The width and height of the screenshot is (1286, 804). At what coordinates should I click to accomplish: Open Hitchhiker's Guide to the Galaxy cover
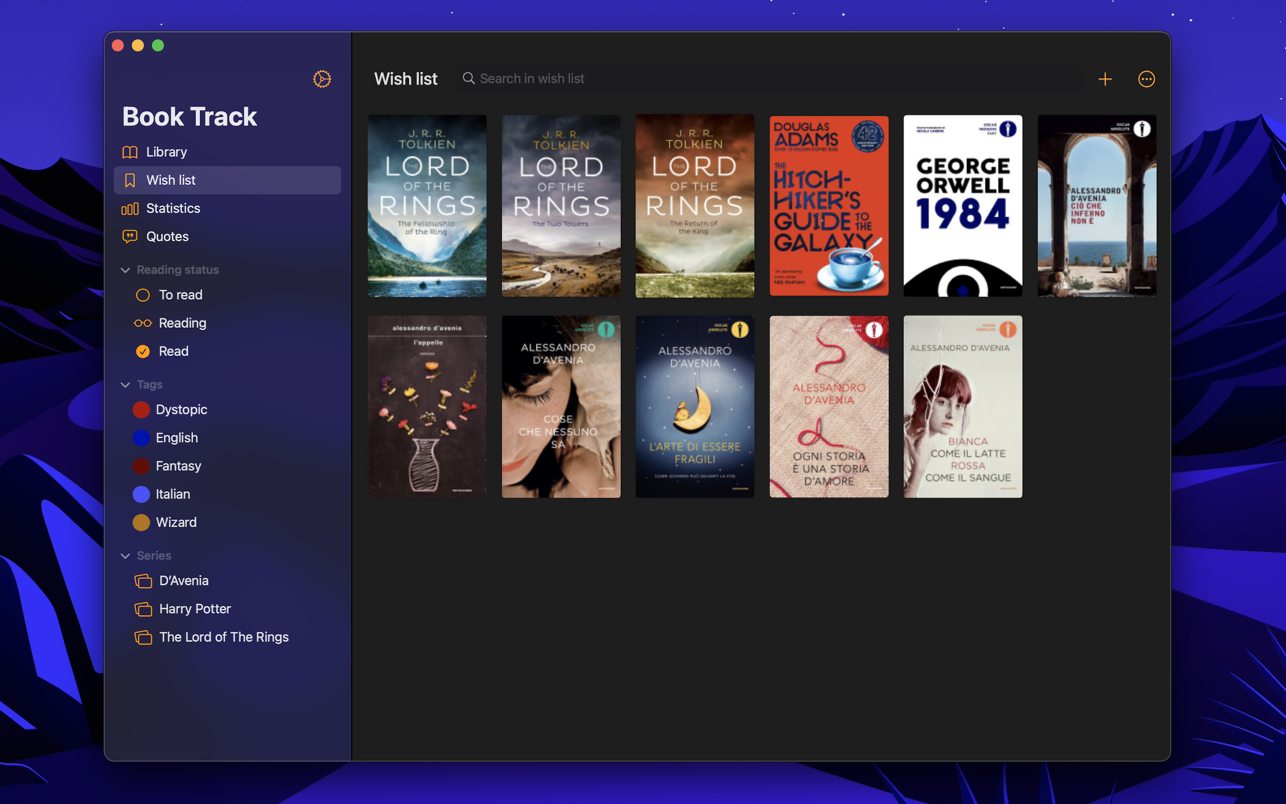[x=829, y=206]
